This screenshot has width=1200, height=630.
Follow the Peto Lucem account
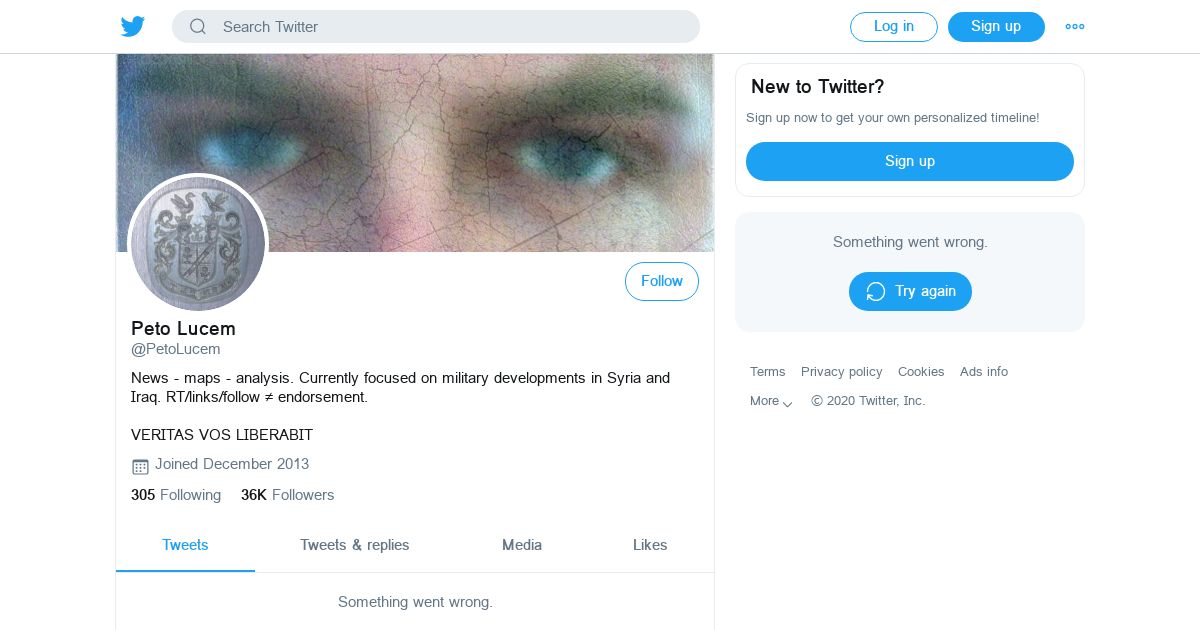click(x=662, y=281)
